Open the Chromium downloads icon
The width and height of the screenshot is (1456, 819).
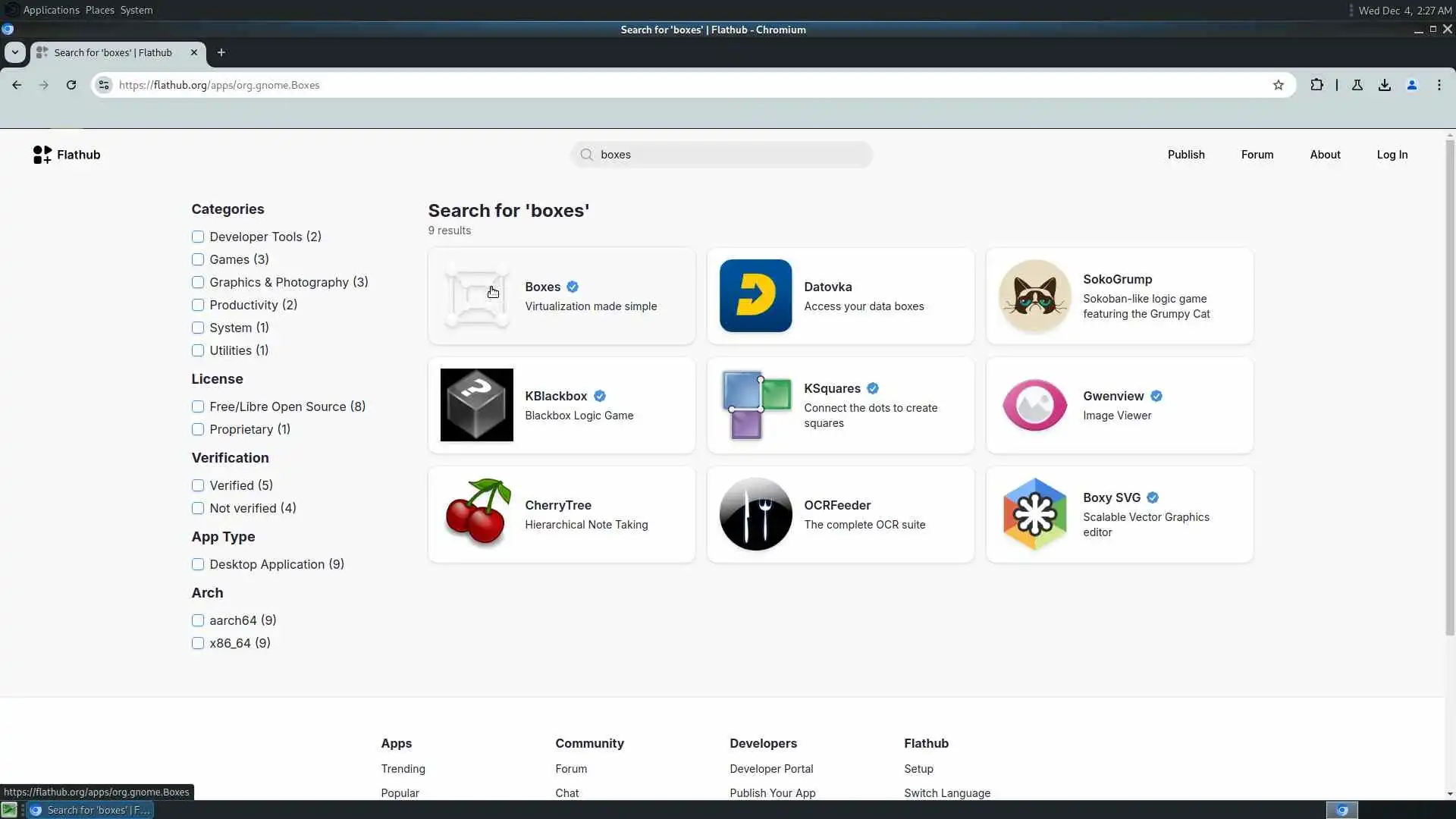[x=1385, y=85]
